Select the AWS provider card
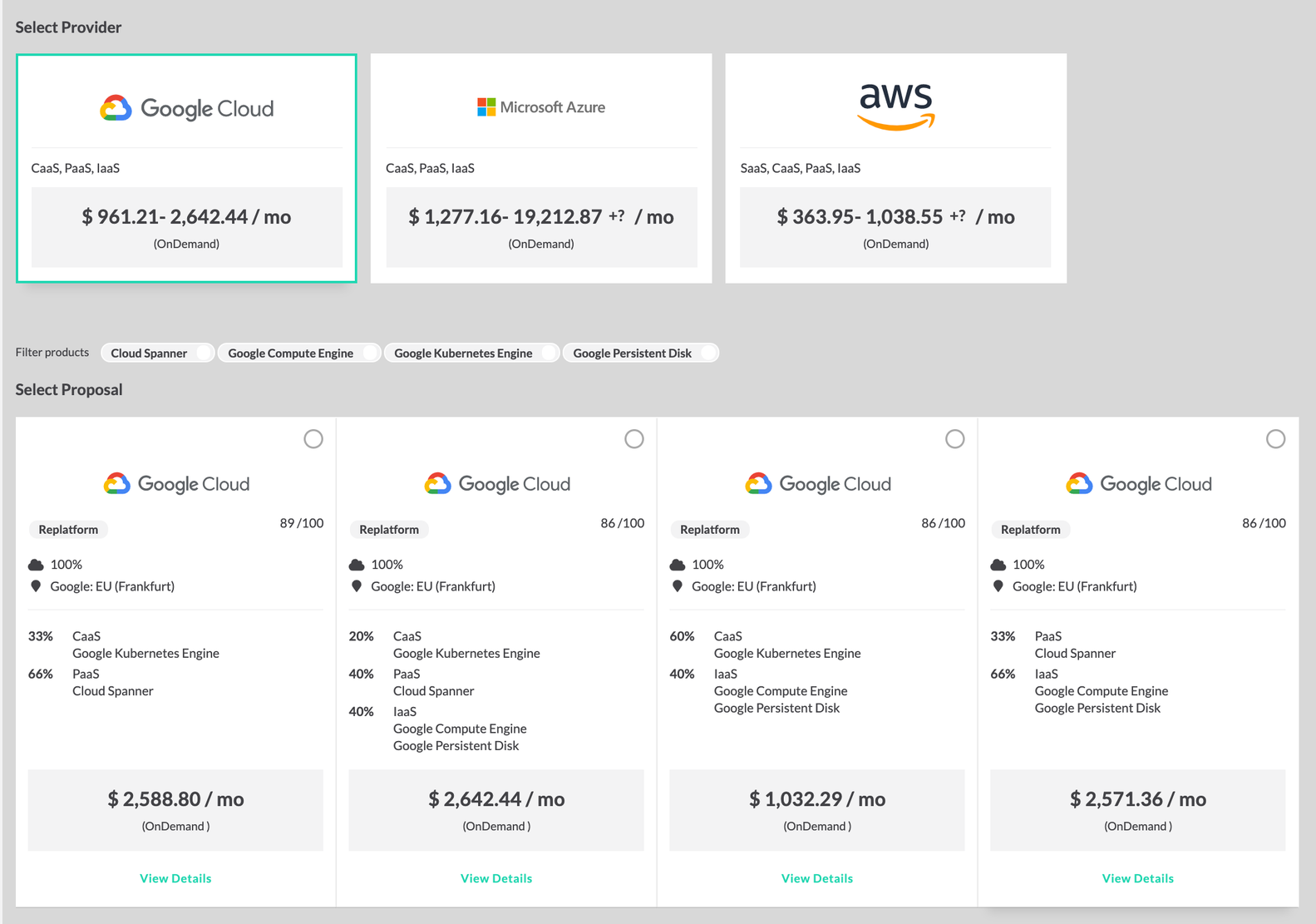Image resolution: width=1316 pixels, height=924 pixels. (896, 168)
